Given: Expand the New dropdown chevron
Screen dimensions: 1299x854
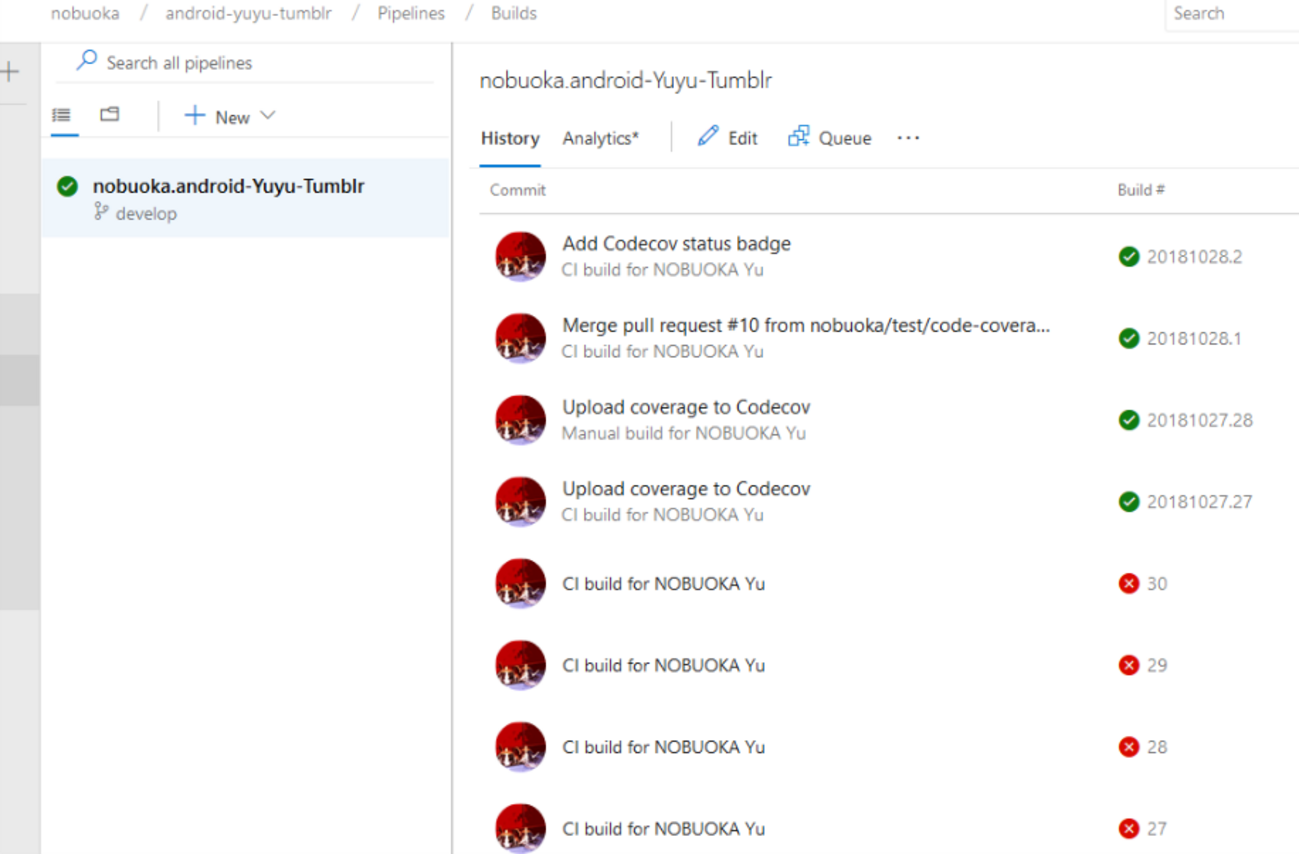Looking at the screenshot, I should click(268, 115).
